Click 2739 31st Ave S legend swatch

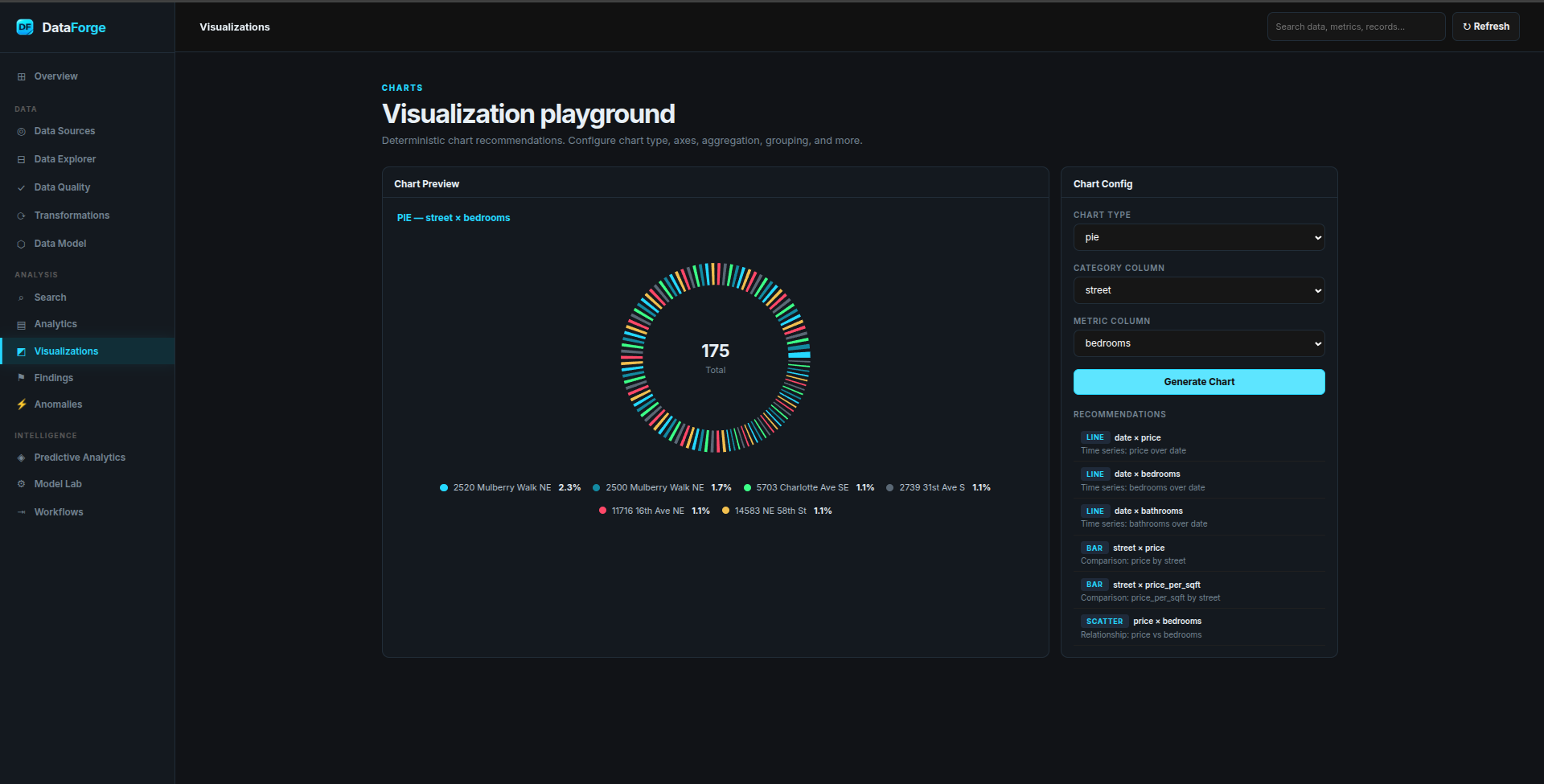[890, 487]
